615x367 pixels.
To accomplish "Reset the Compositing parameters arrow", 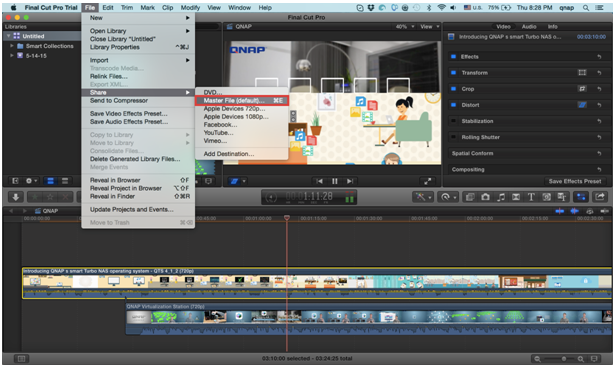I will 599,169.
